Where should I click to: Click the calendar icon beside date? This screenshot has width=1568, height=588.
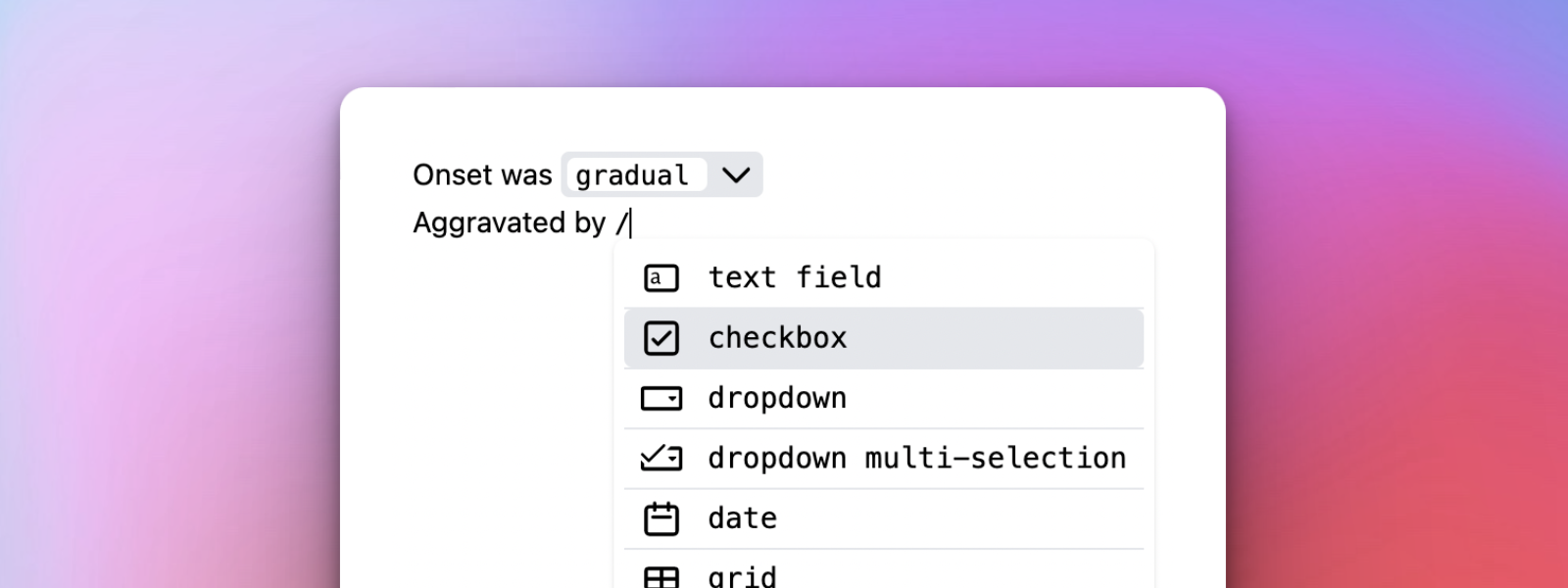661,518
